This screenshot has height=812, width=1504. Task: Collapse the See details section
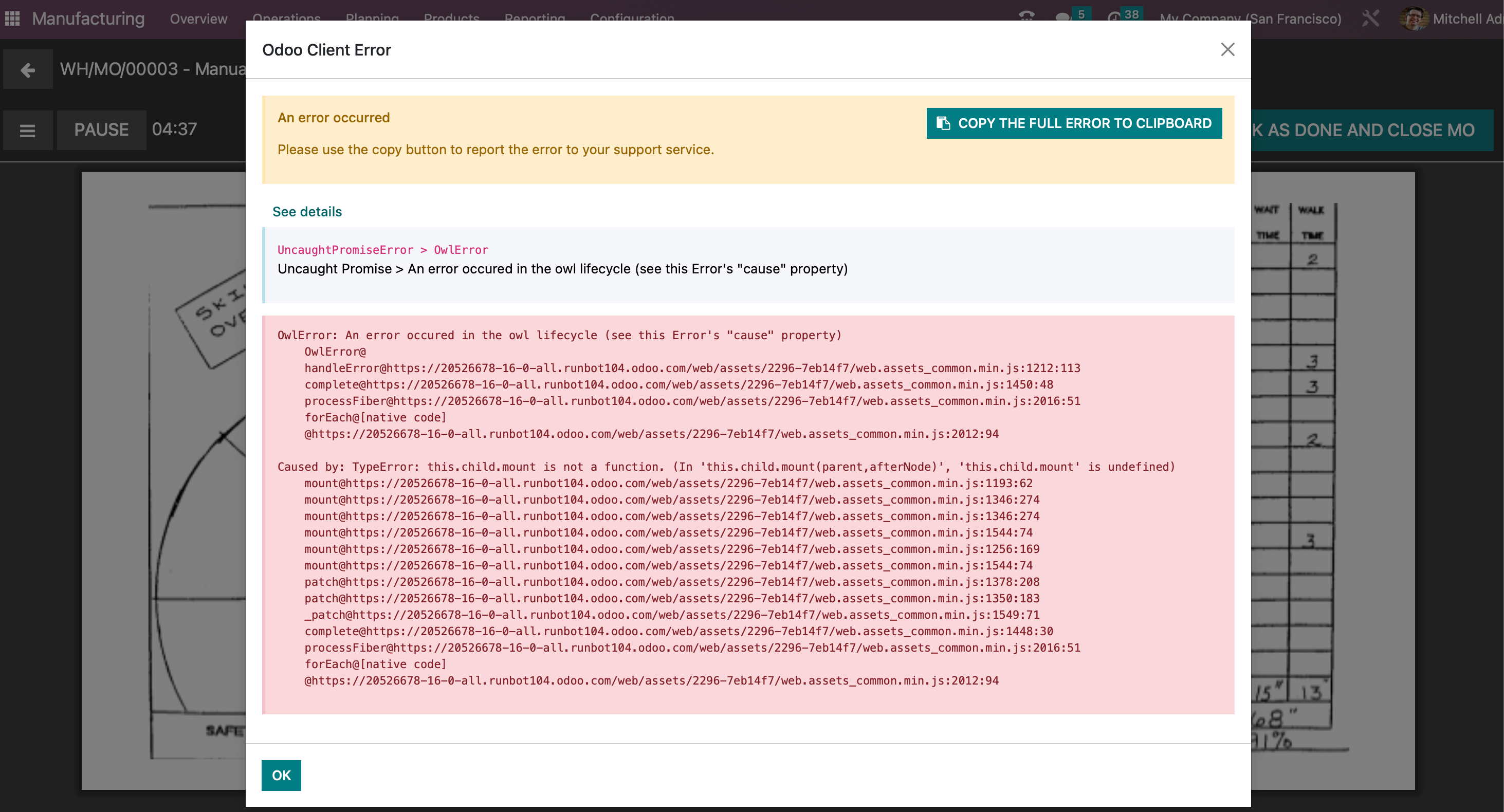pos(307,211)
